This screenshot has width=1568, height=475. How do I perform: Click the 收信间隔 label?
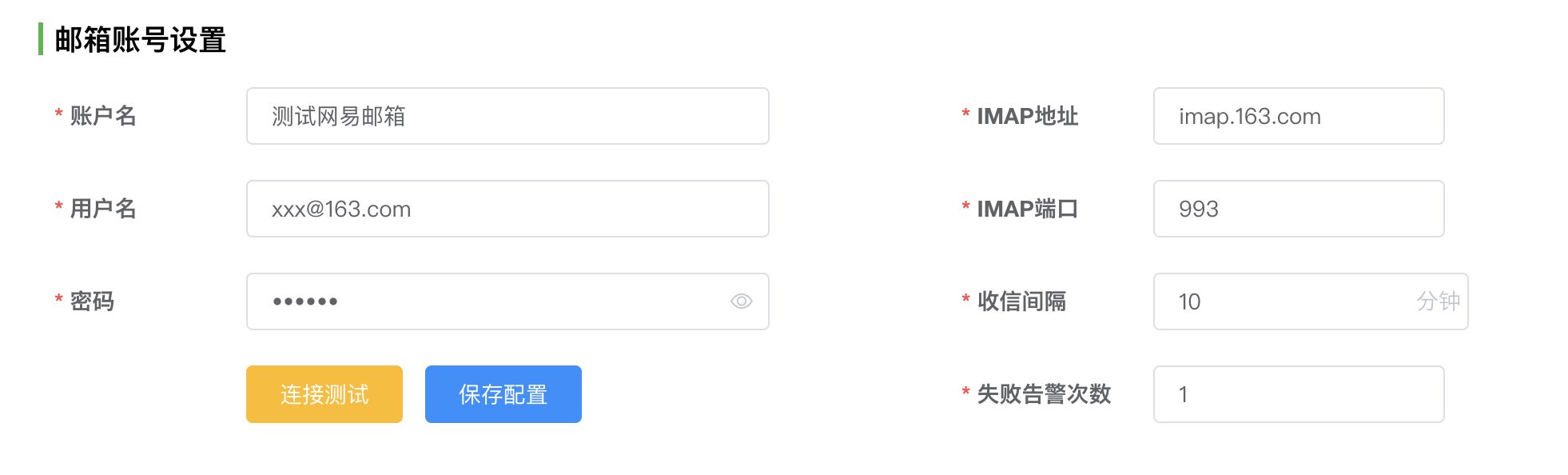pos(1021,301)
